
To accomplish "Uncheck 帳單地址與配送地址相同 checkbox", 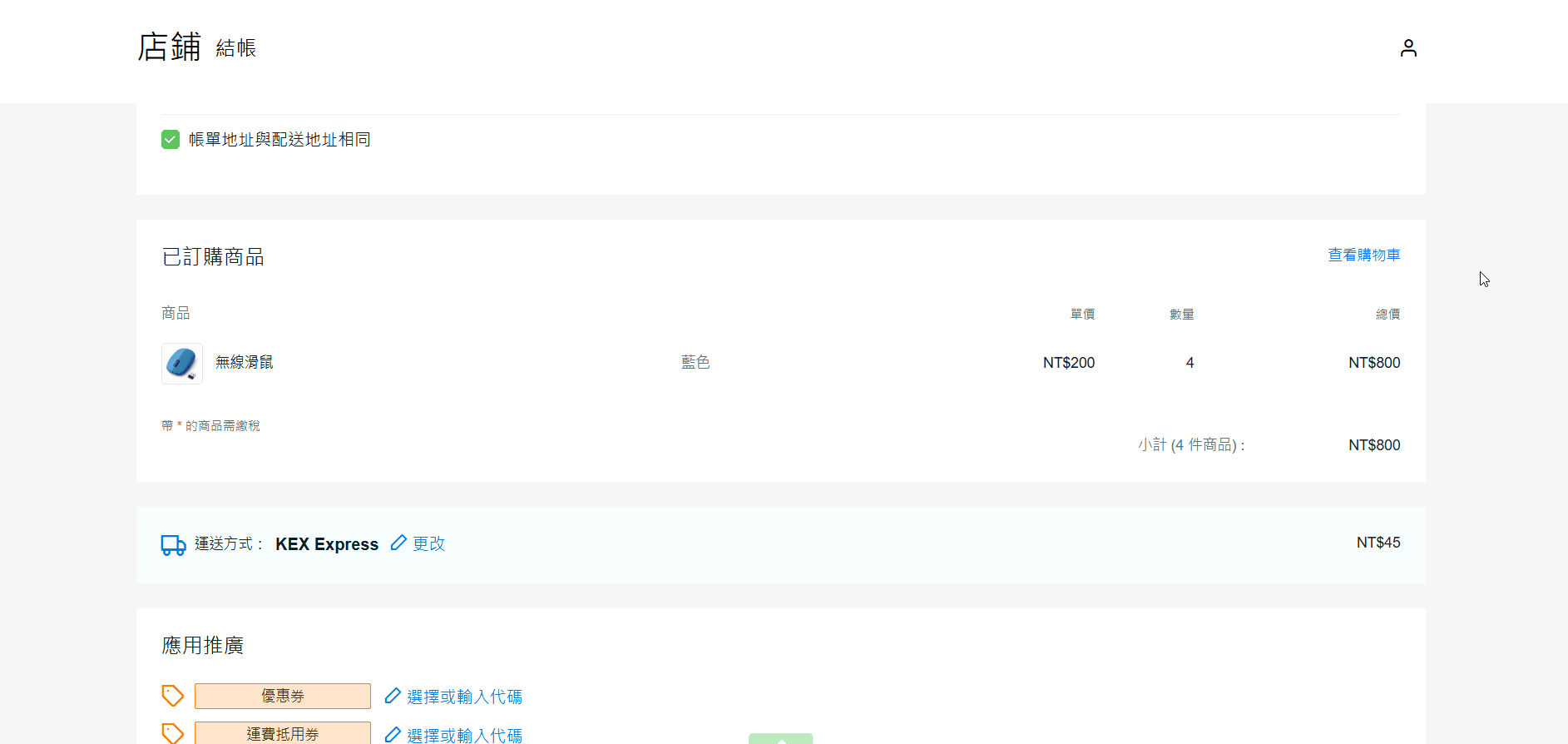I will pos(171,139).
